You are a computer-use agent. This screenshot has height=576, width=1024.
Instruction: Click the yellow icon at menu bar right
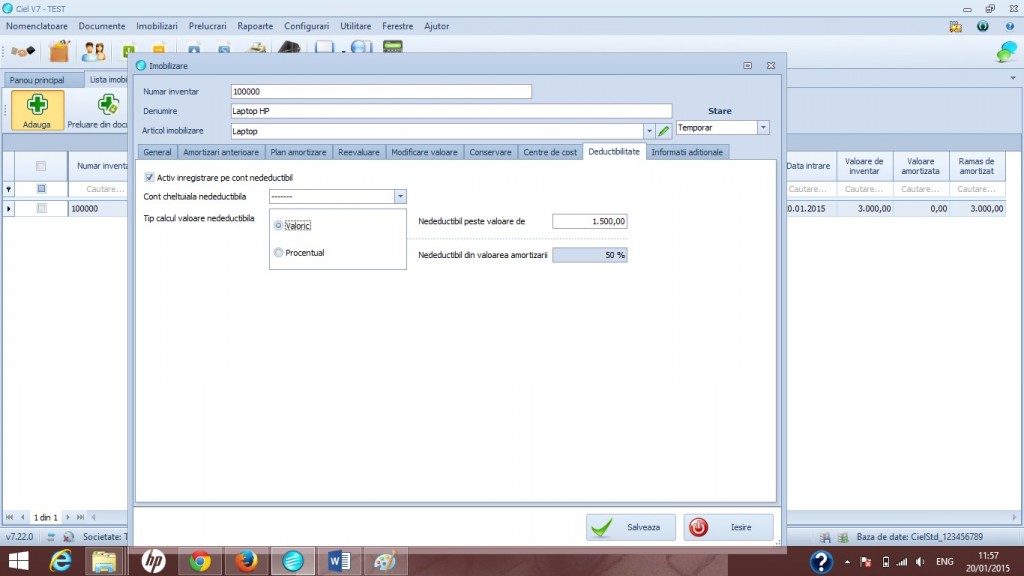[955, 26]
